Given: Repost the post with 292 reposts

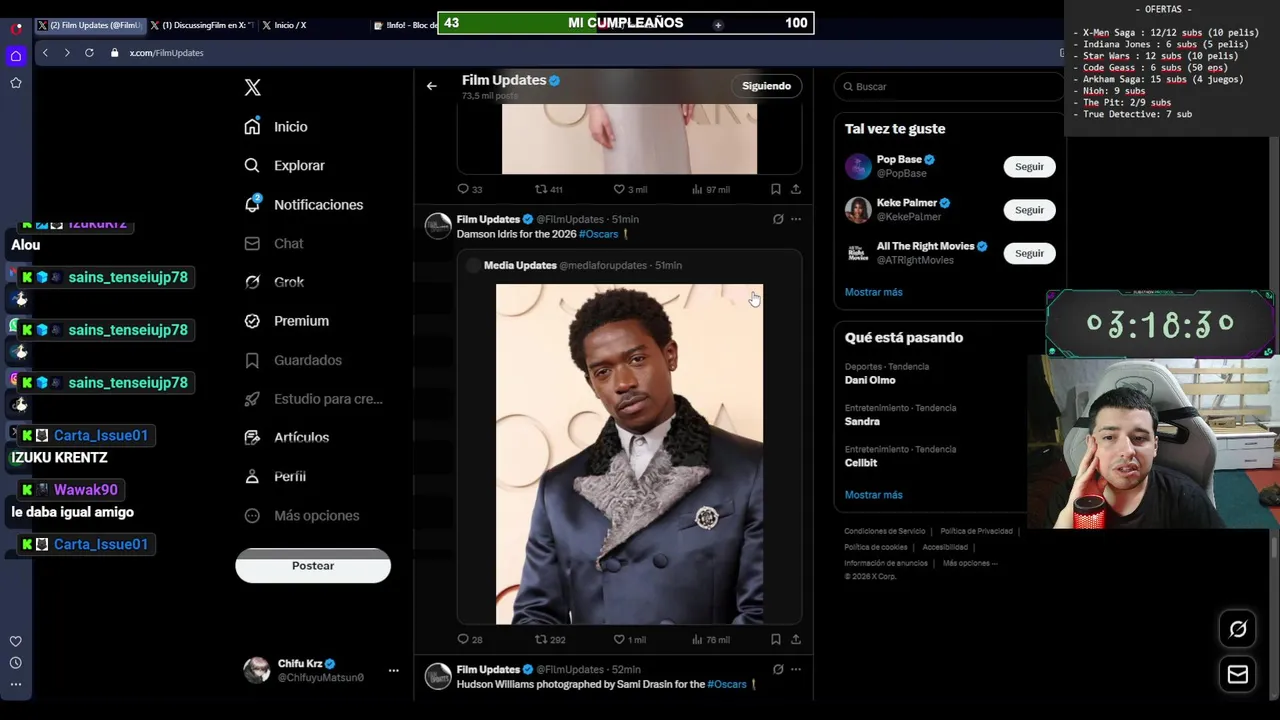Looking at the screenshot, I should (549, 640).
